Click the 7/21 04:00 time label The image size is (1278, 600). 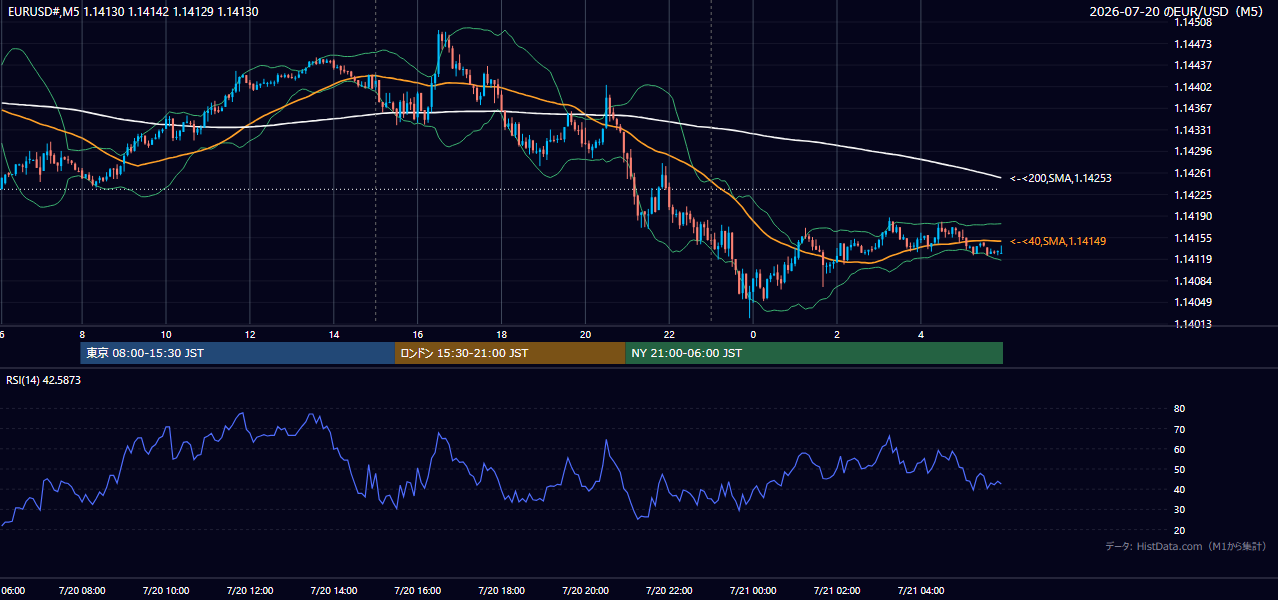921,591
